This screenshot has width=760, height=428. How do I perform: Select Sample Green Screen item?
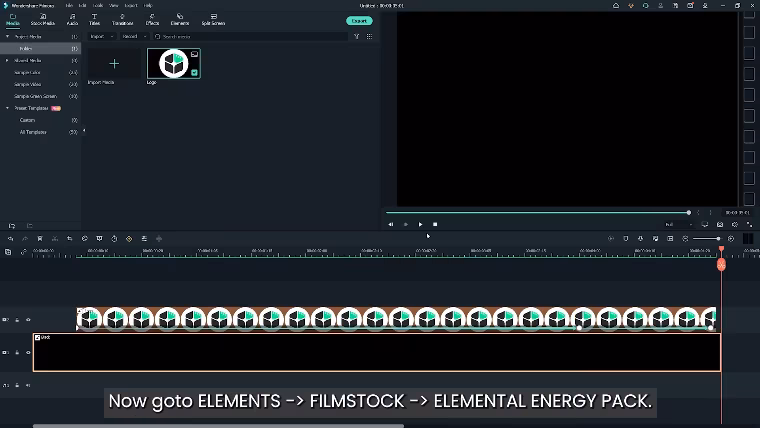35,96
